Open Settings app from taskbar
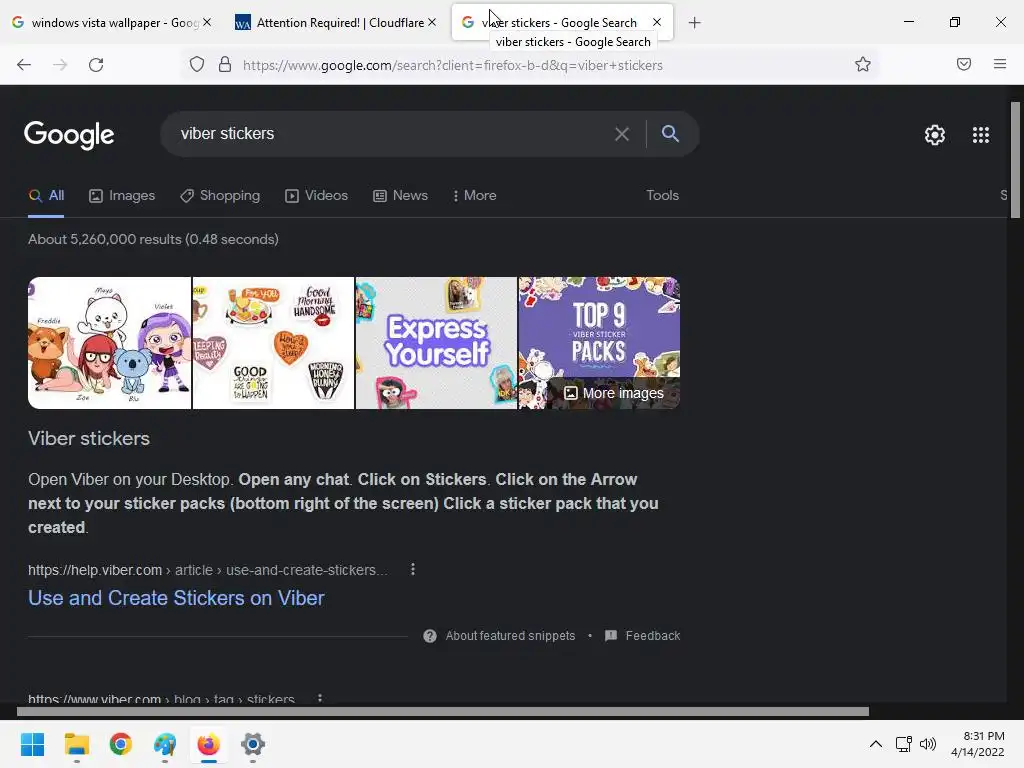 coord(253,744)
